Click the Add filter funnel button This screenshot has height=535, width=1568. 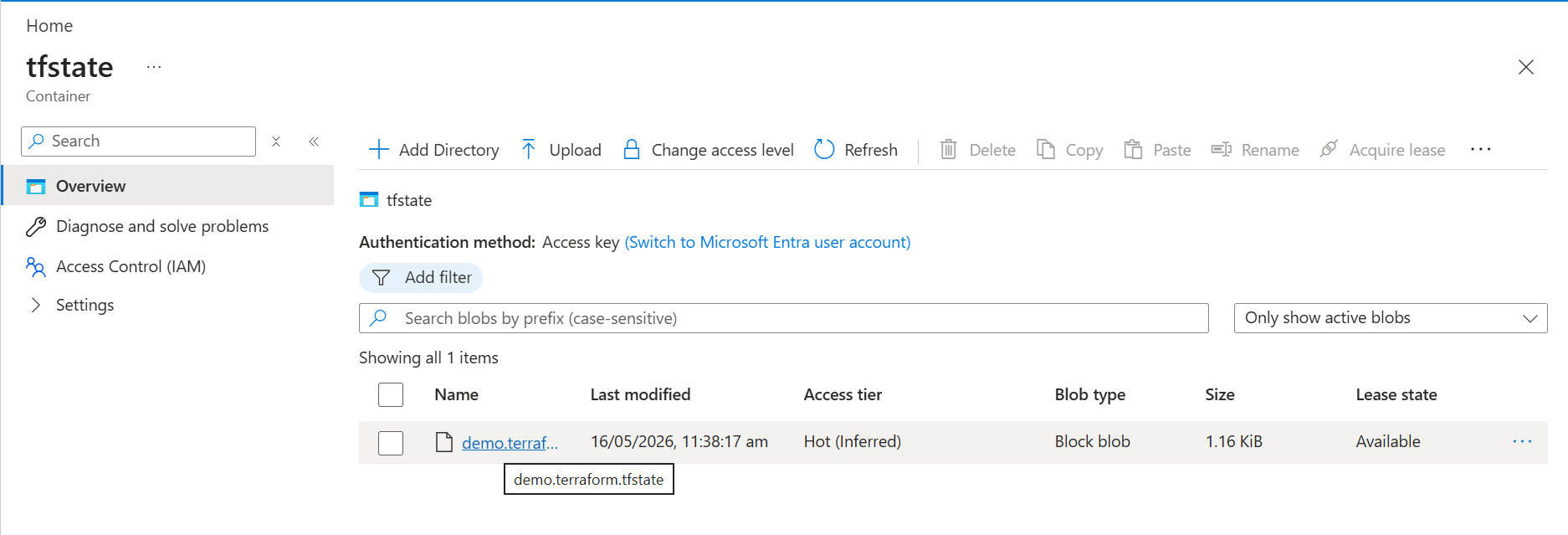click(x=421, y=277)
